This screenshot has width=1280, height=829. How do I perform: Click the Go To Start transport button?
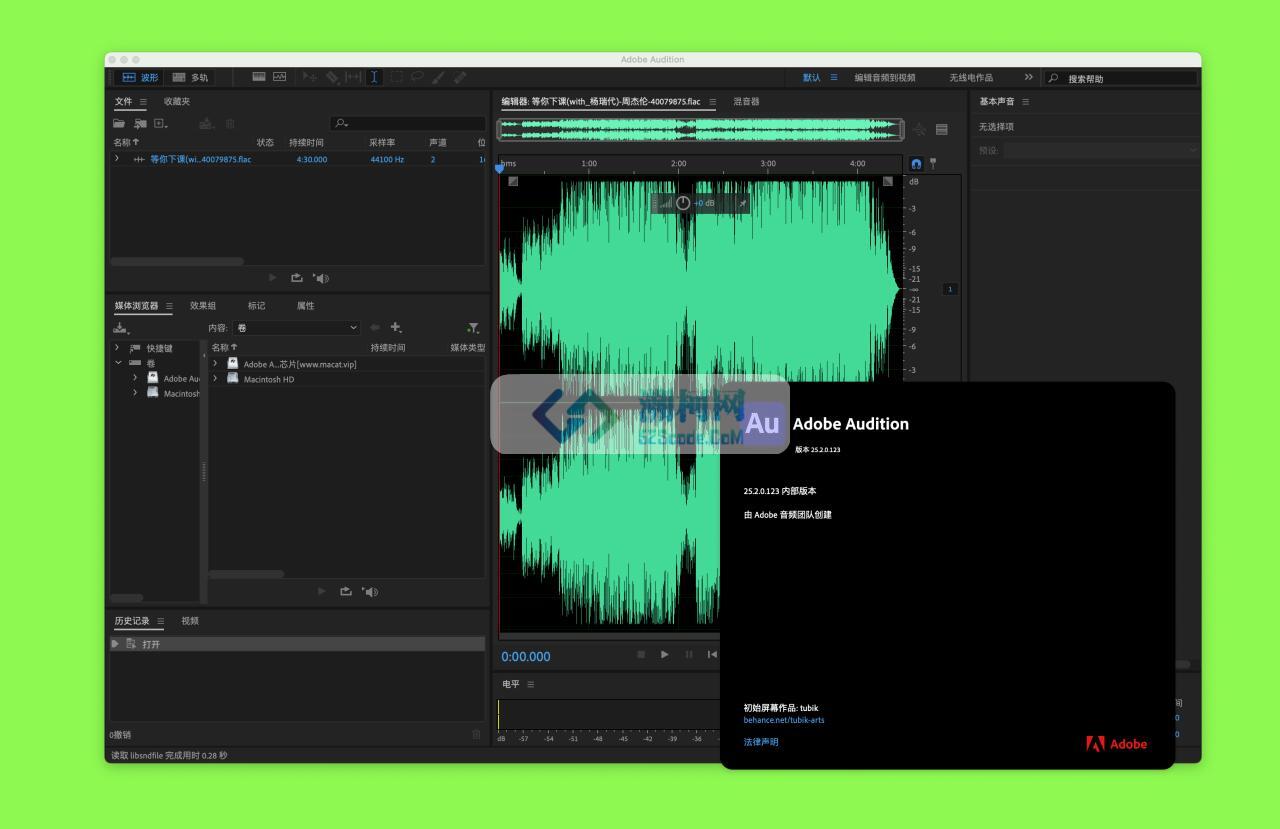click(x=712, y=654)
